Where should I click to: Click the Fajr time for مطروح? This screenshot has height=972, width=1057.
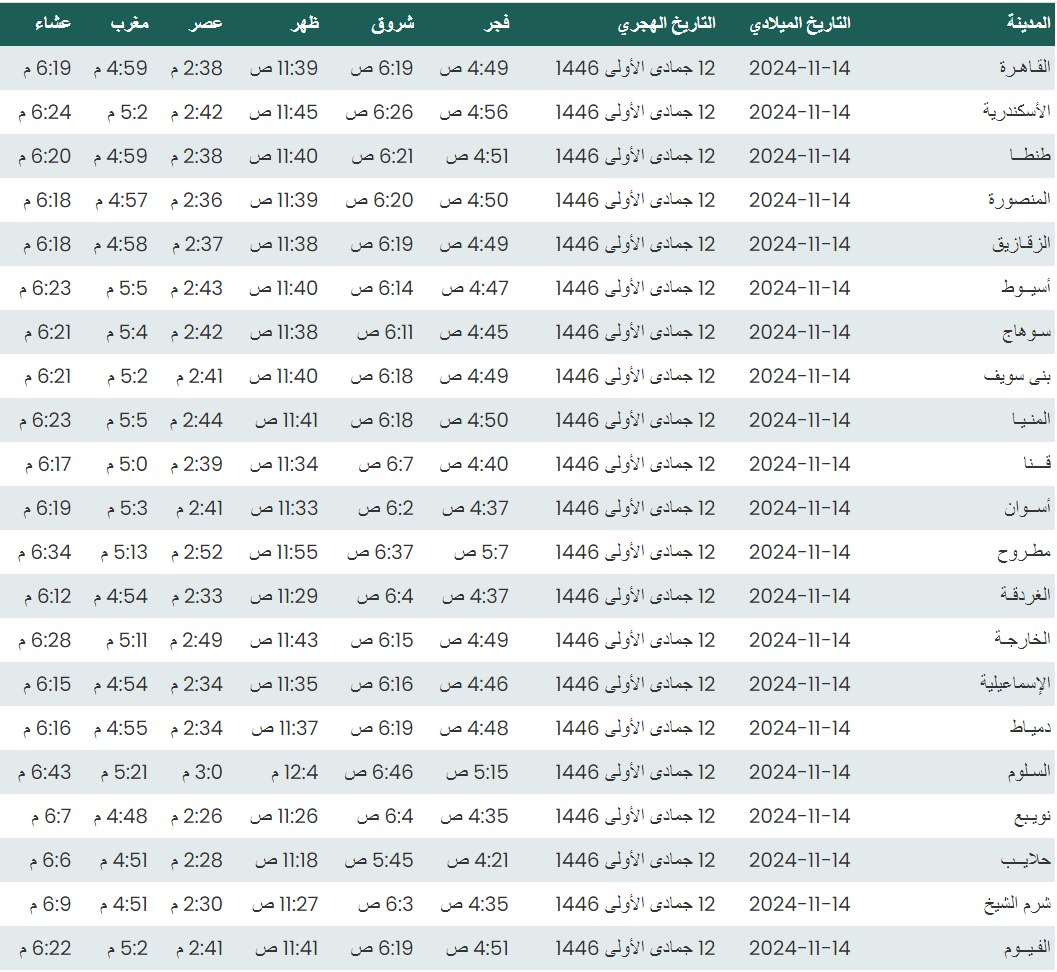tap(481, 552)
